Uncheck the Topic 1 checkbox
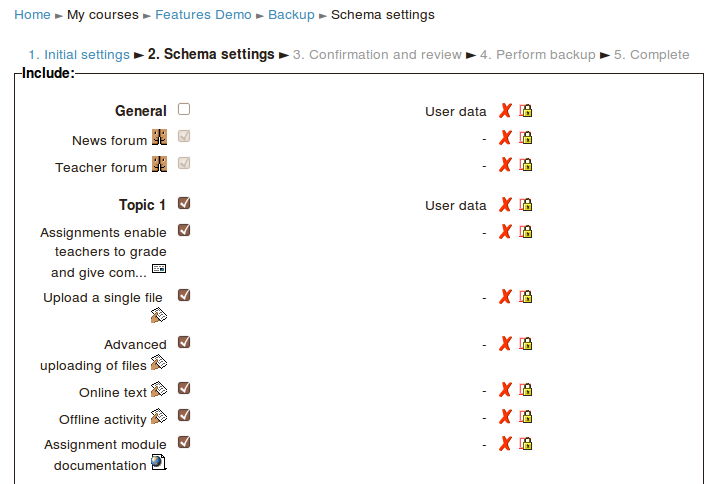Image resolution: width=715 pixels, height=484 pixels. (x=184, y=203)
